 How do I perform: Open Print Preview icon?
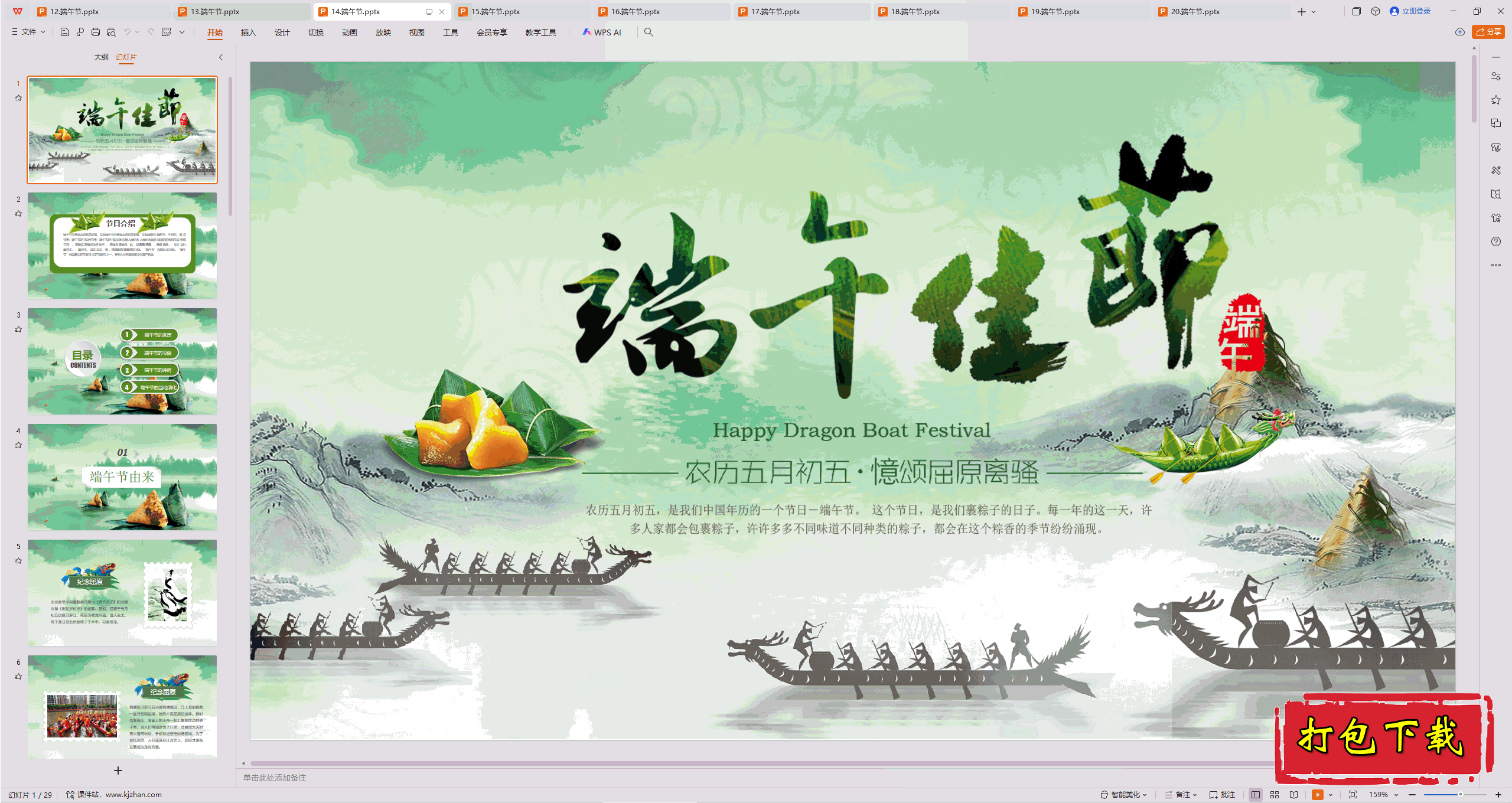pos(111,32)
